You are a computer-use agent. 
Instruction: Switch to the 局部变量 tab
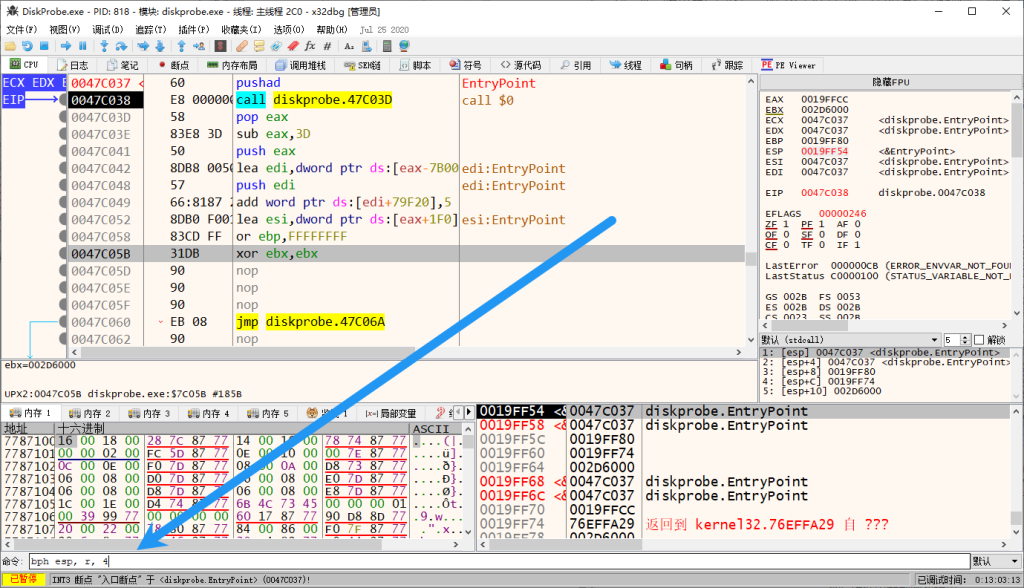click(391, 414)
